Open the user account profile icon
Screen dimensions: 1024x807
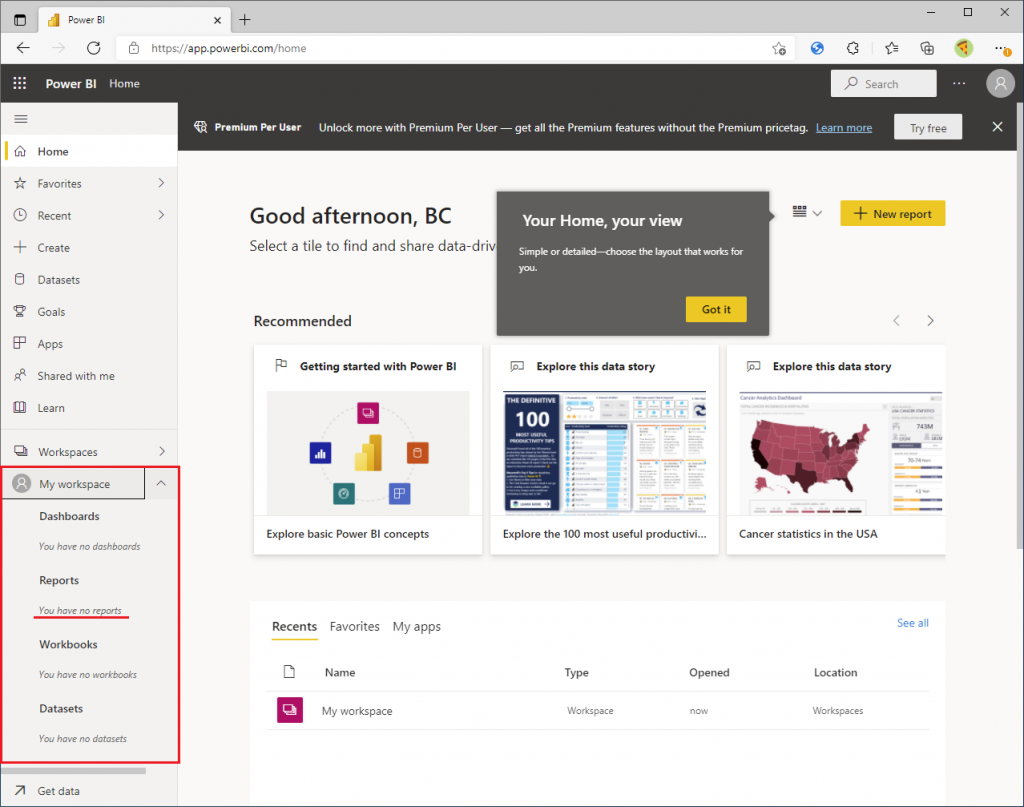coord(1000,84)
